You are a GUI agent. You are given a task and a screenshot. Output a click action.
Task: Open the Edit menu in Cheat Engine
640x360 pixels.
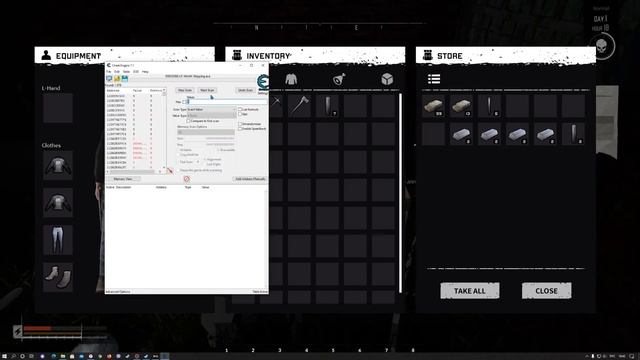click(x=117, y=71)
